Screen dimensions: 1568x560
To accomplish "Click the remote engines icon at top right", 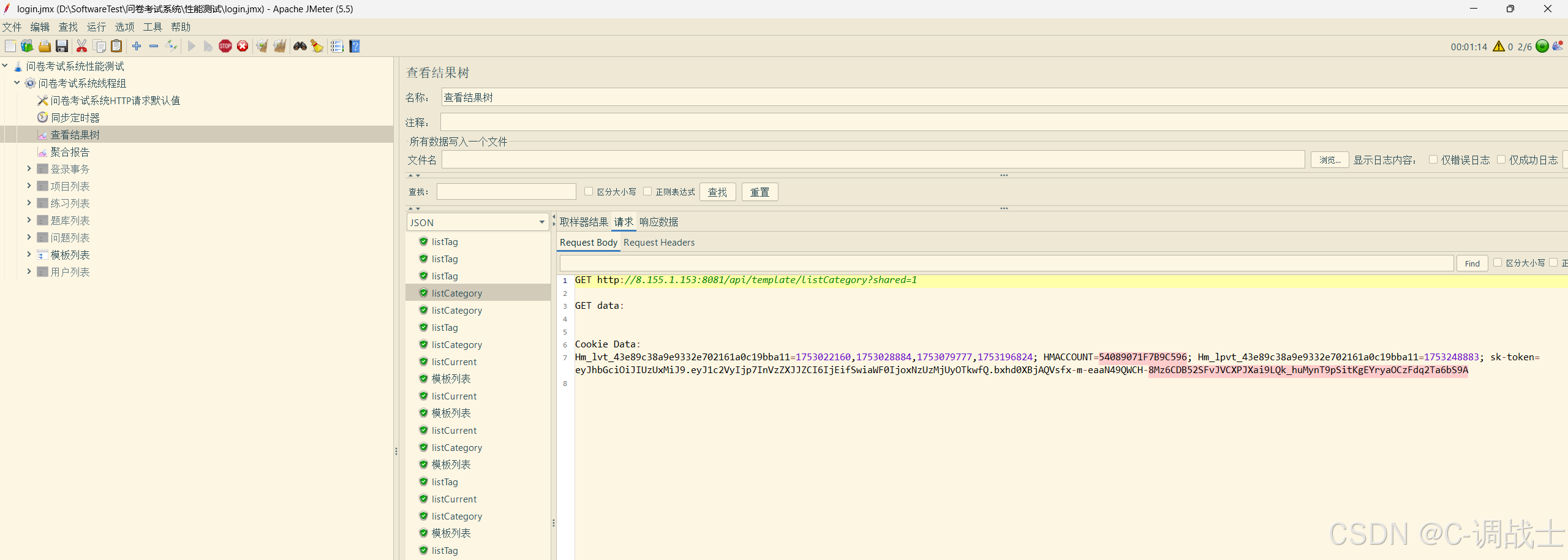I will click(1558, 46).
